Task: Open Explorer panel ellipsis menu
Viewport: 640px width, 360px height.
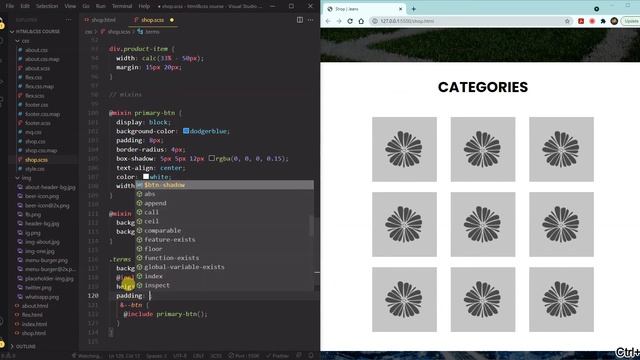Action: click(x=68, y=20)
